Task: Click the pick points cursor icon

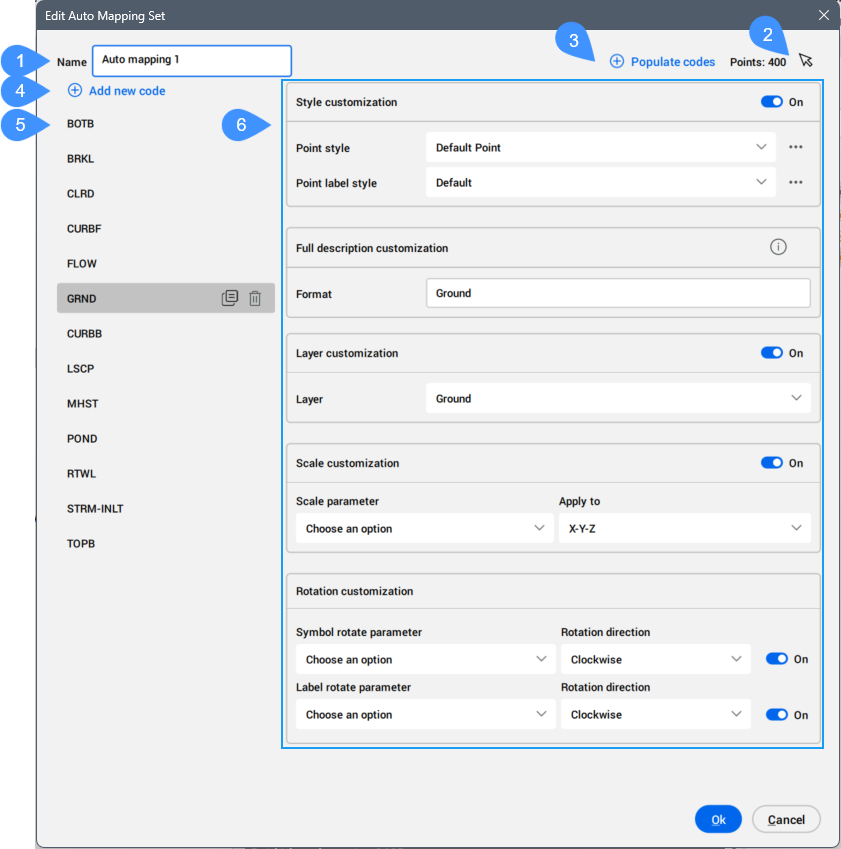Action: point(806,61)
